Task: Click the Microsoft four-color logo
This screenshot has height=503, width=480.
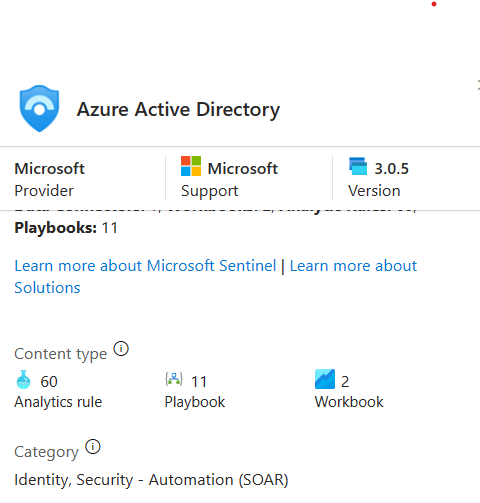Action: point(191,166)
